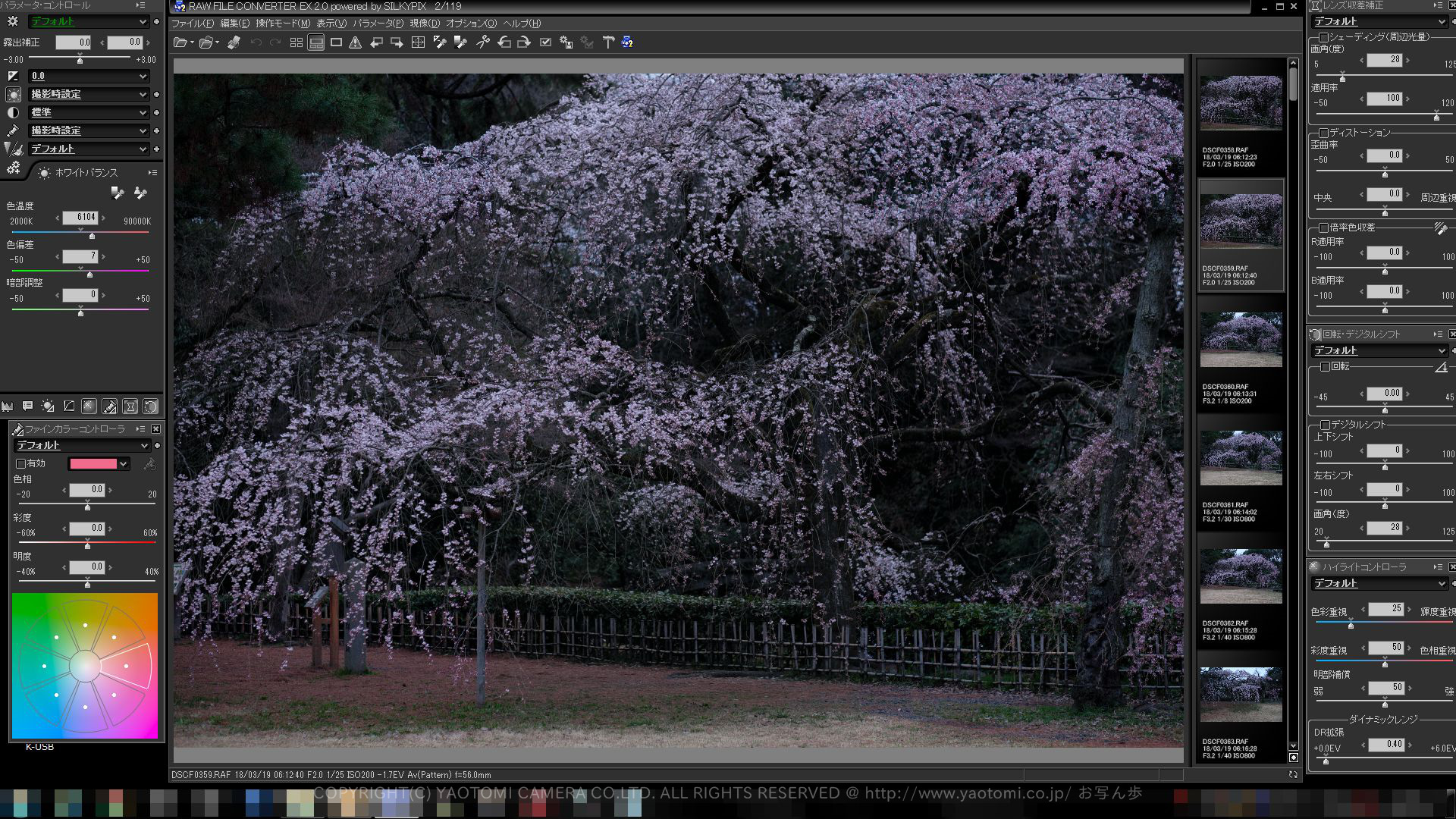Click the open file icon in toolbar
This screenshot has height=819, width=1456.
[180, 42]
